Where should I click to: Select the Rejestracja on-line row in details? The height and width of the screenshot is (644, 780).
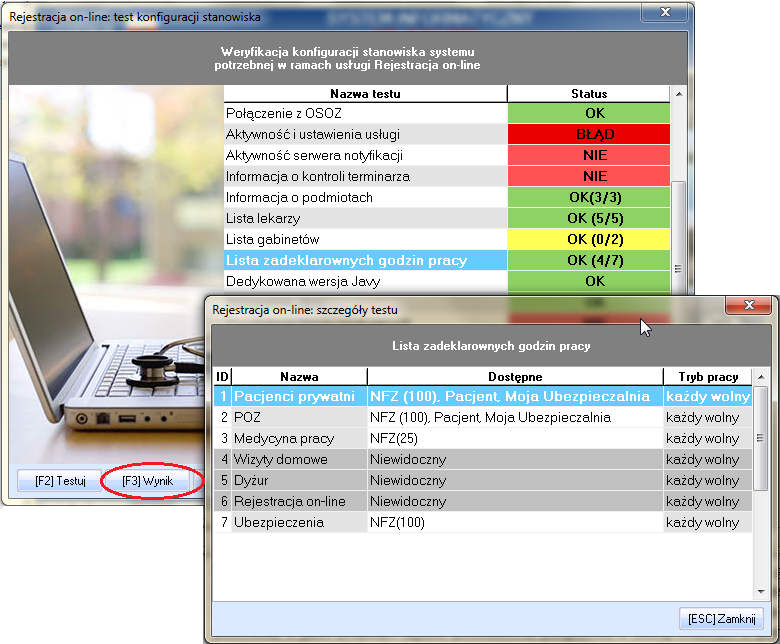click(483, 501)
